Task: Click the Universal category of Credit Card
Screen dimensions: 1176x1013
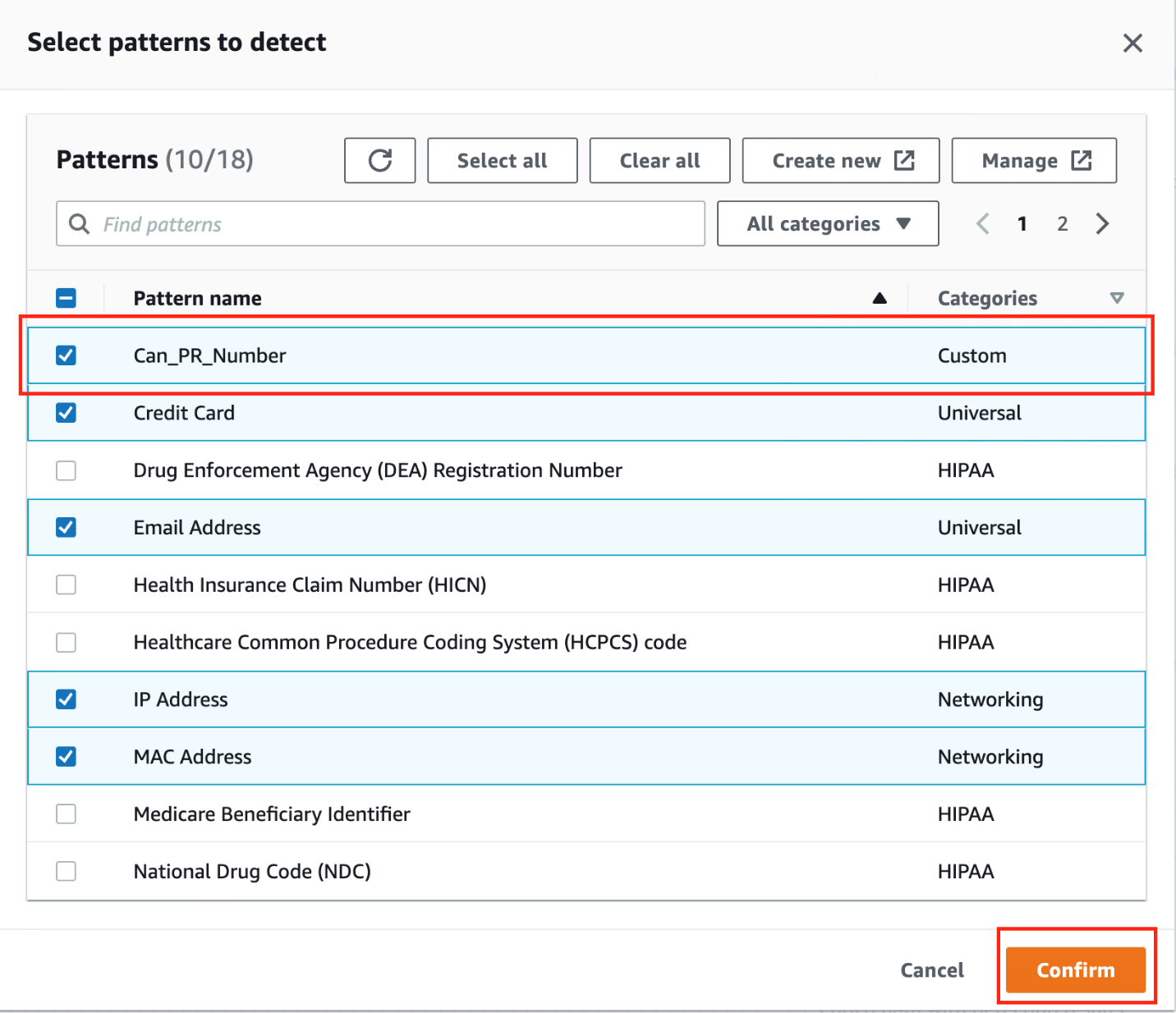Action: (980, 413)
